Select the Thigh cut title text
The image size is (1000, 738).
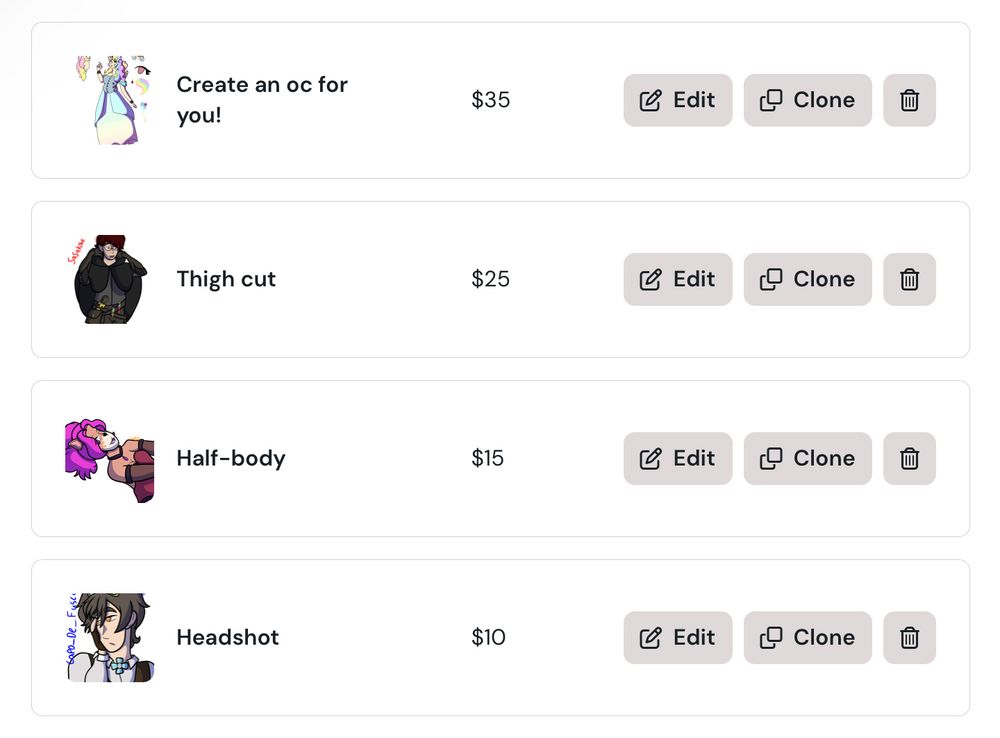point(226,279)
